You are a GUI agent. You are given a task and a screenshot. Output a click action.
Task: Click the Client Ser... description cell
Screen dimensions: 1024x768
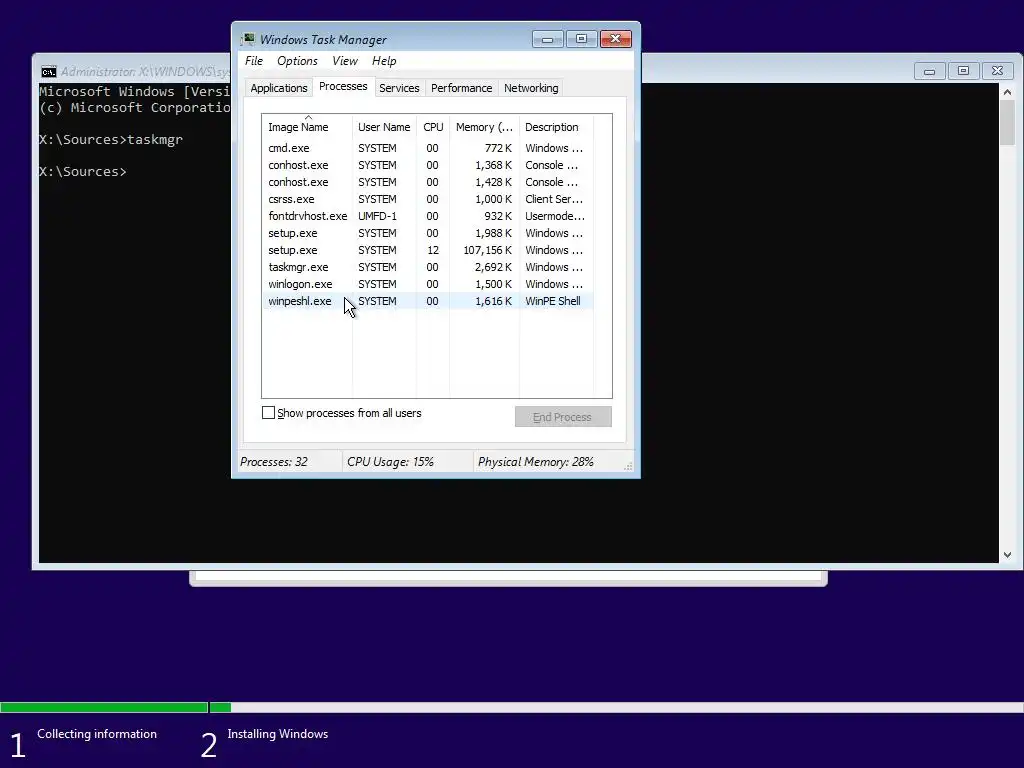coord(554,199)
